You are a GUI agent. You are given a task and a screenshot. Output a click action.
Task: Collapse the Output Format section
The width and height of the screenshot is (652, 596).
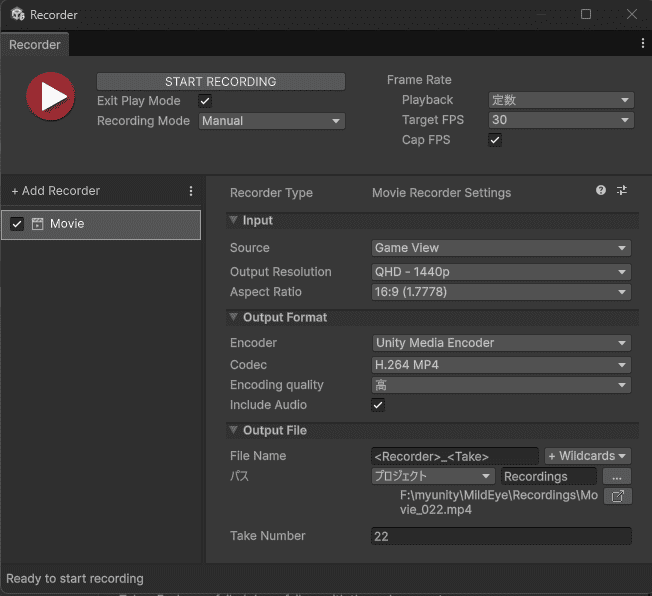click(234, 317)
